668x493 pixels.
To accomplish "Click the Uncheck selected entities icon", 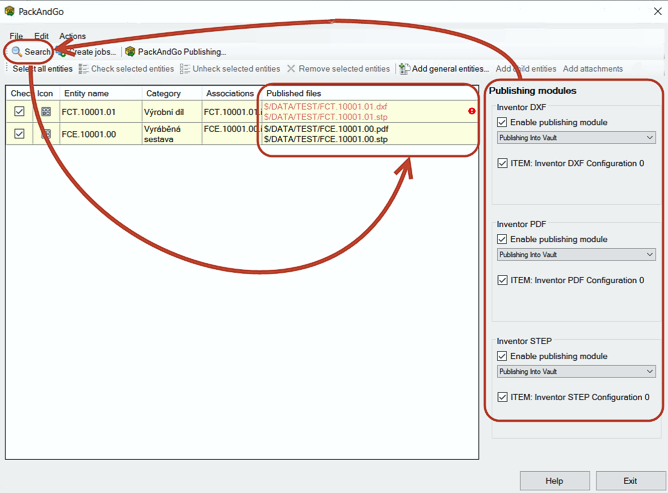I will (x=184, y=69).
